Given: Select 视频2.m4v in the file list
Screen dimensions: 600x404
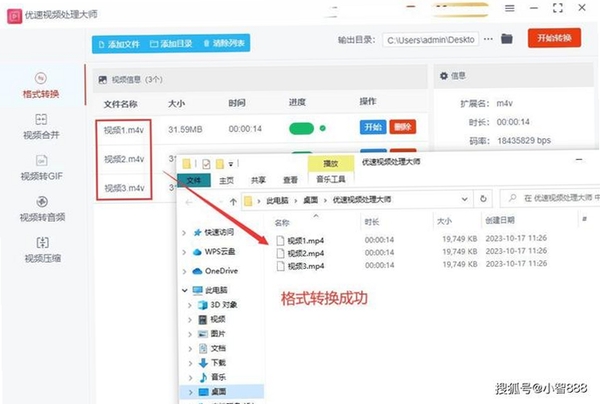Looking at the screenshot, I should [124, 159].
